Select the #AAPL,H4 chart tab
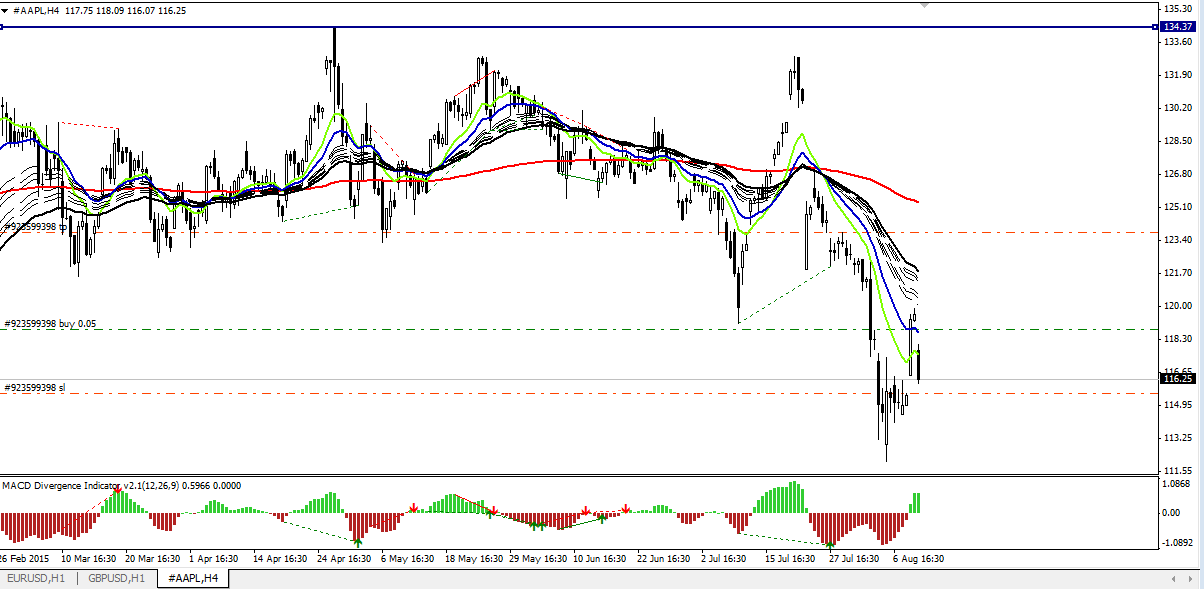 tap(192, 578)
